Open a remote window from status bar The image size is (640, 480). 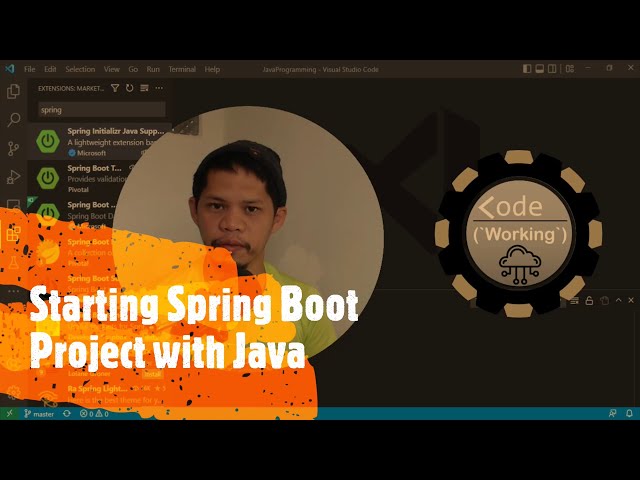[x=9, y=413]
